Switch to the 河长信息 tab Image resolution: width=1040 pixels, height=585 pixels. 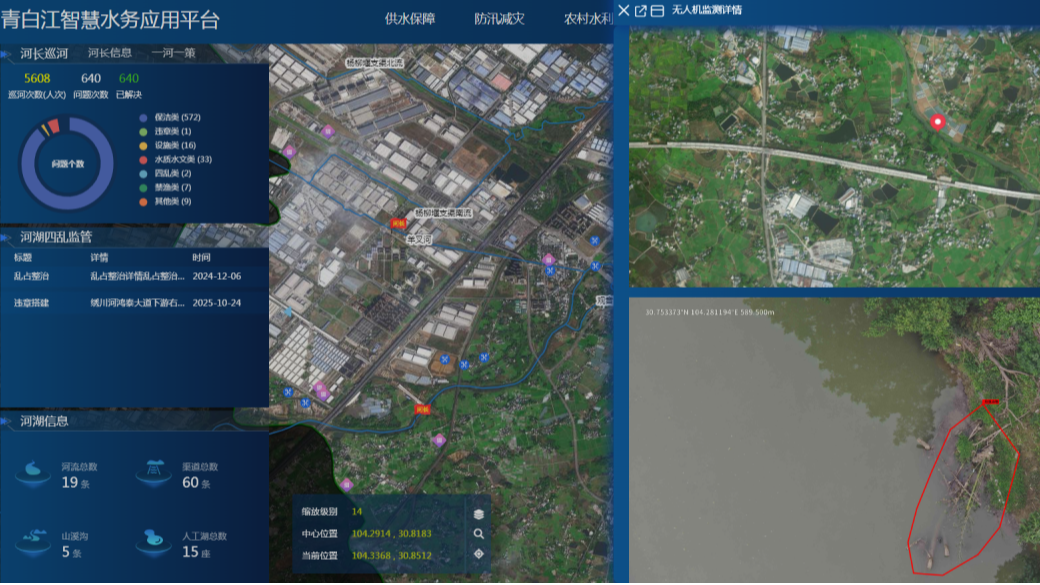pos(109,53)
